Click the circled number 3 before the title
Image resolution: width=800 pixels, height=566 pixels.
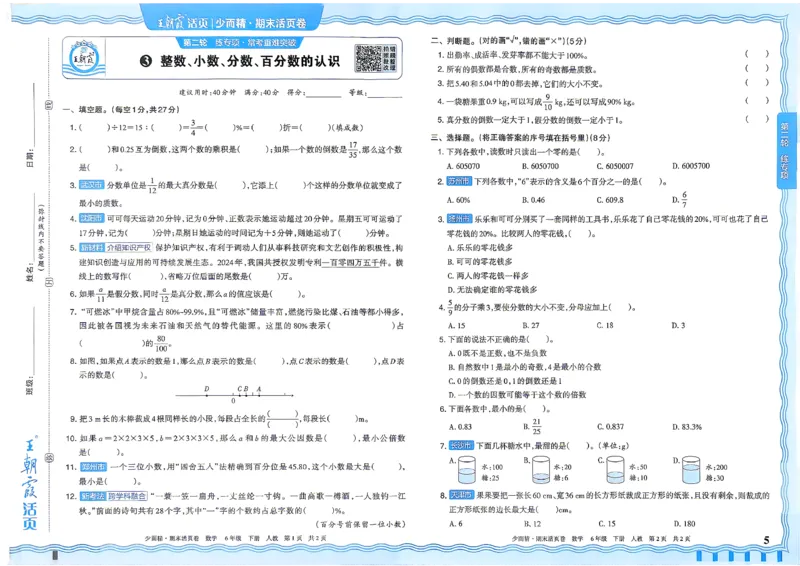145,61
